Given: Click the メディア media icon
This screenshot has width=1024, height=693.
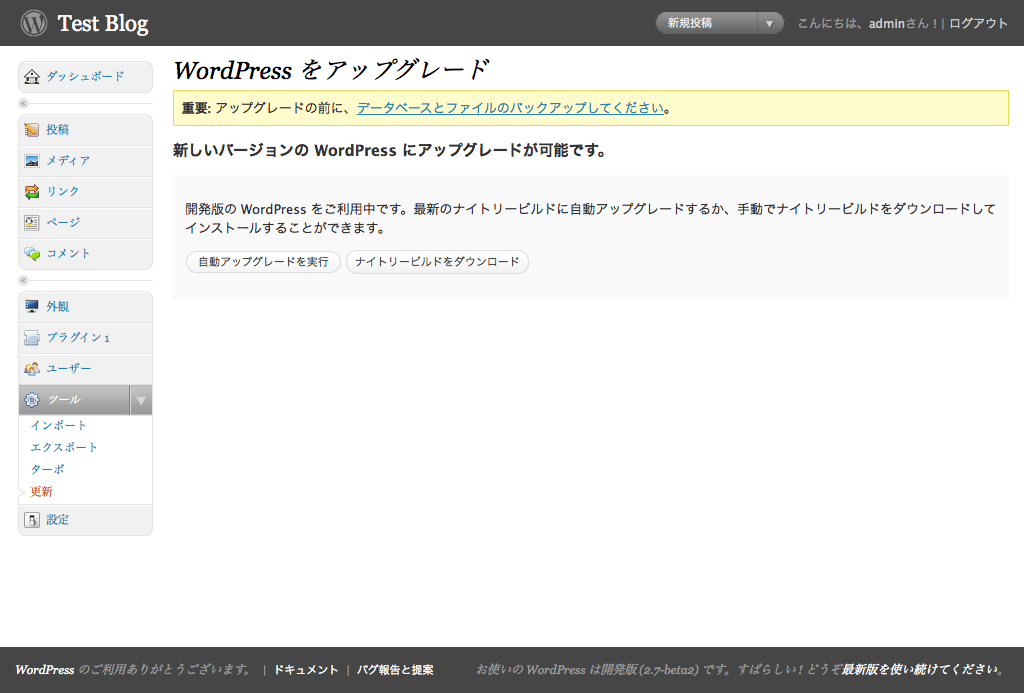Looking at the screenshot, I should [31, 161].
